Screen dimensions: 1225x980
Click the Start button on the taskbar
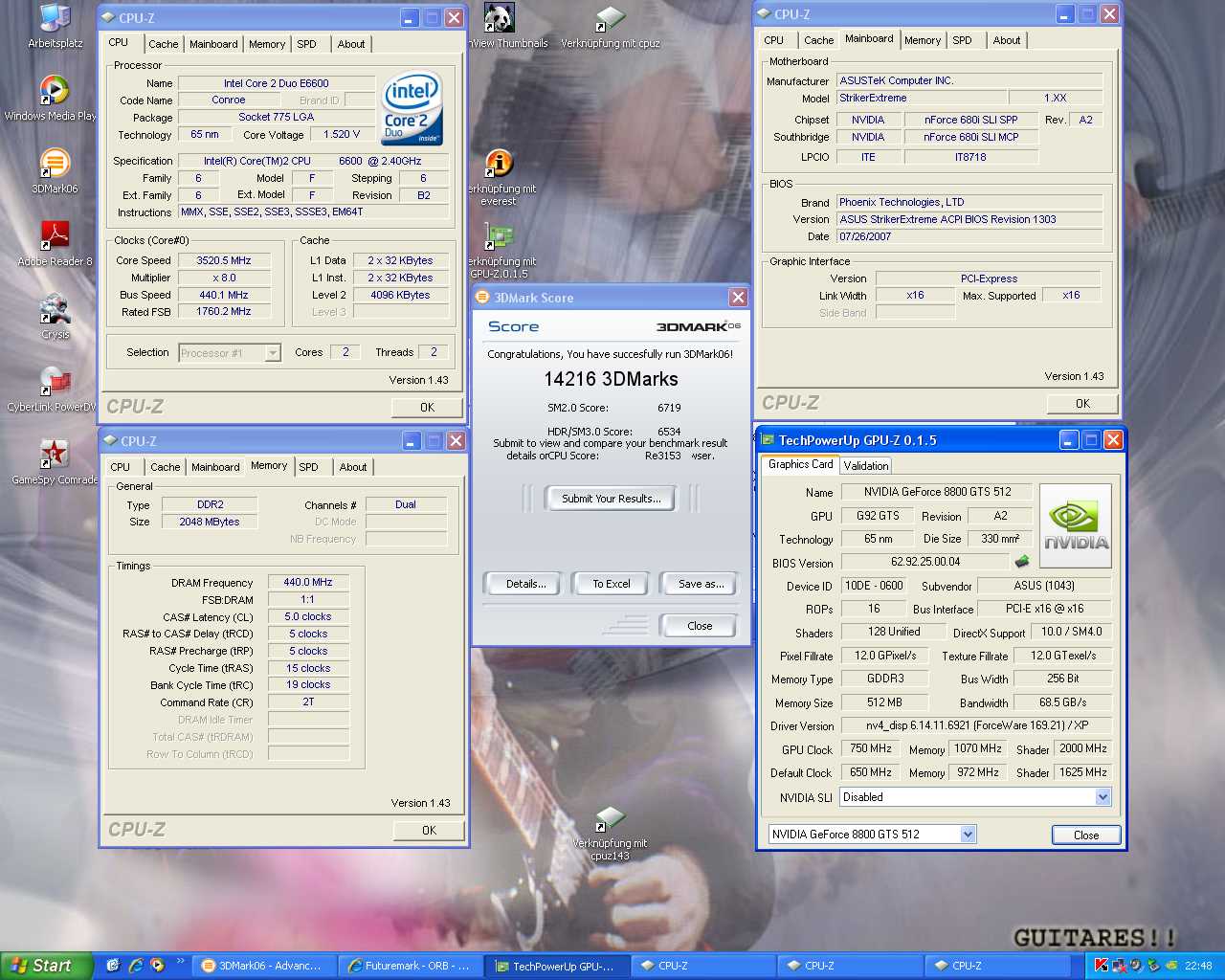(x=46, y=966)
